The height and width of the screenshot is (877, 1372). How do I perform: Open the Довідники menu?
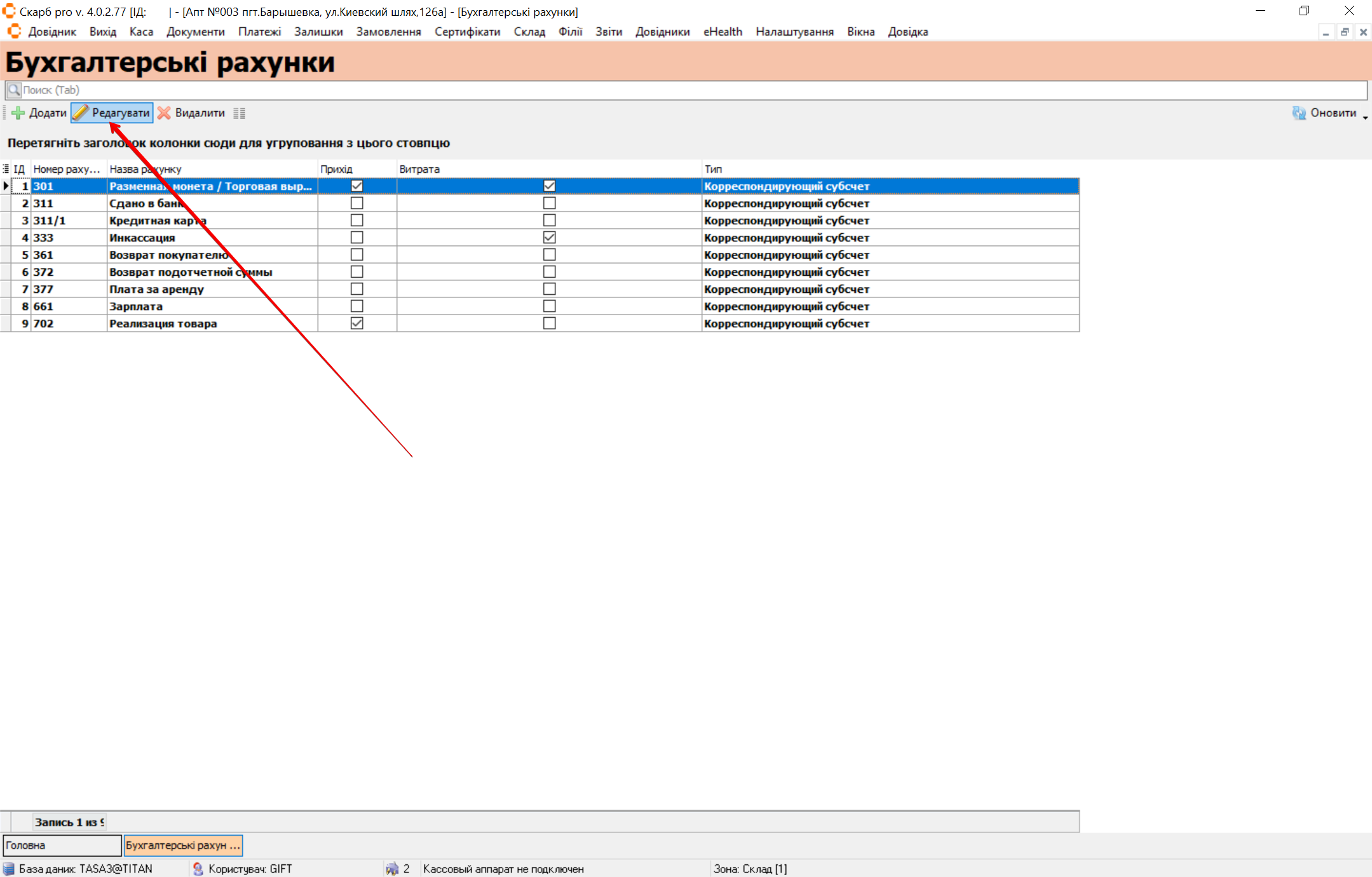[x=662, y=32]
